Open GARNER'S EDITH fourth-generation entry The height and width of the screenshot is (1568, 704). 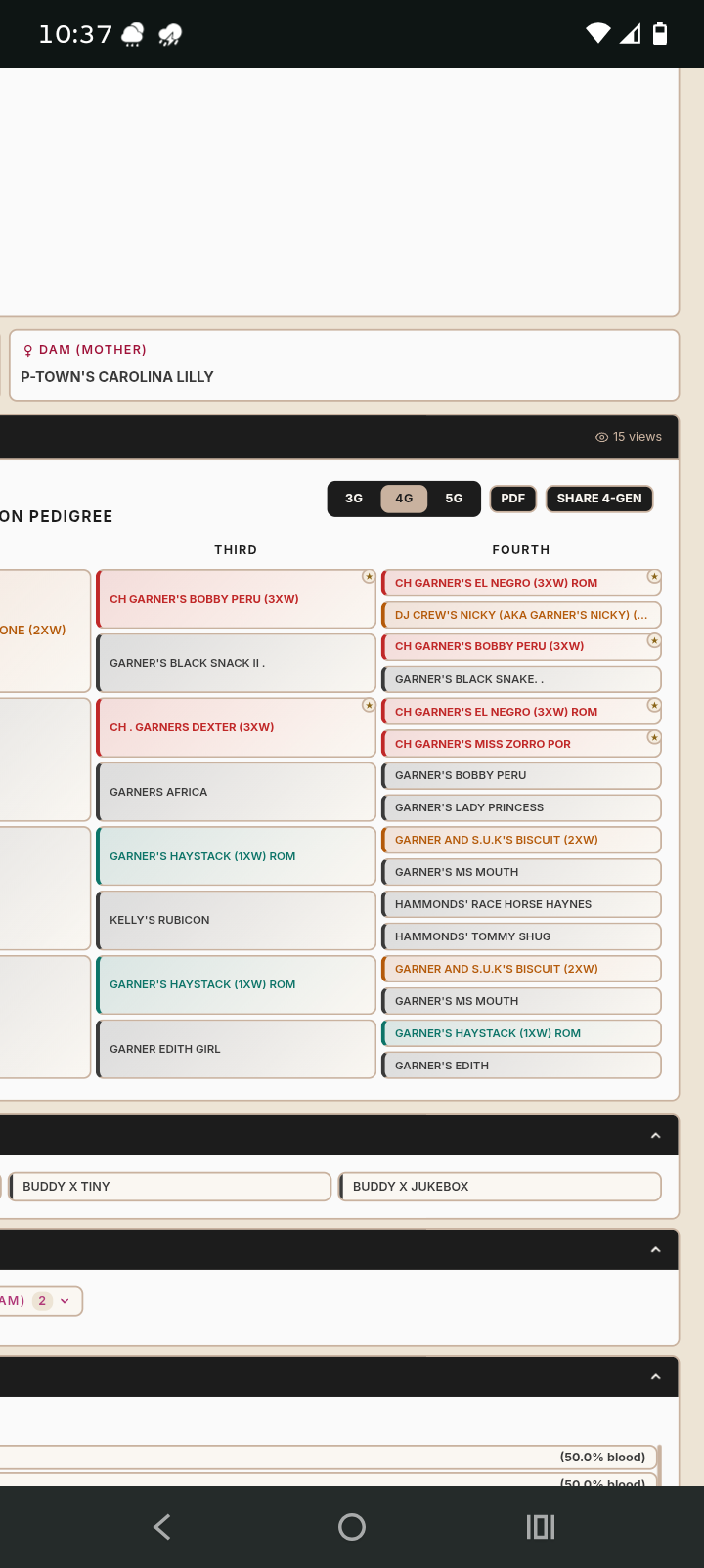click(521, 1066)
